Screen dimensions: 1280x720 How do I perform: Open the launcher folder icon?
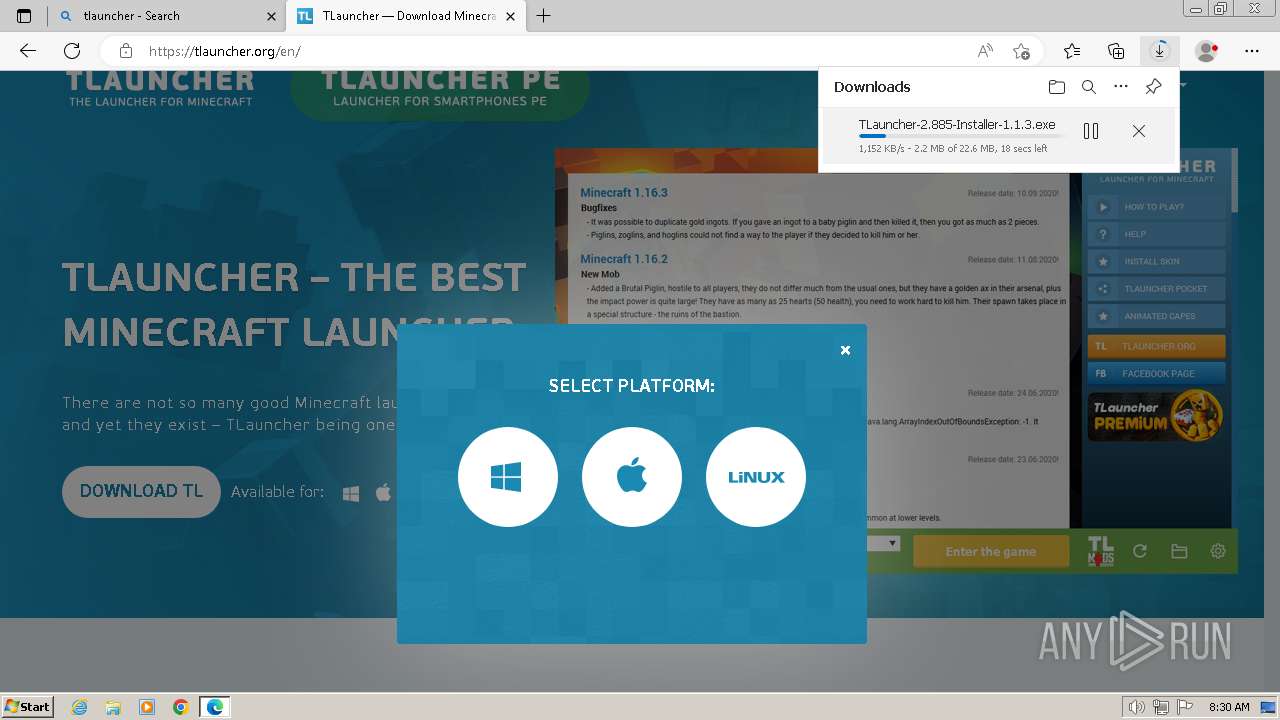tap(1179, 551)
